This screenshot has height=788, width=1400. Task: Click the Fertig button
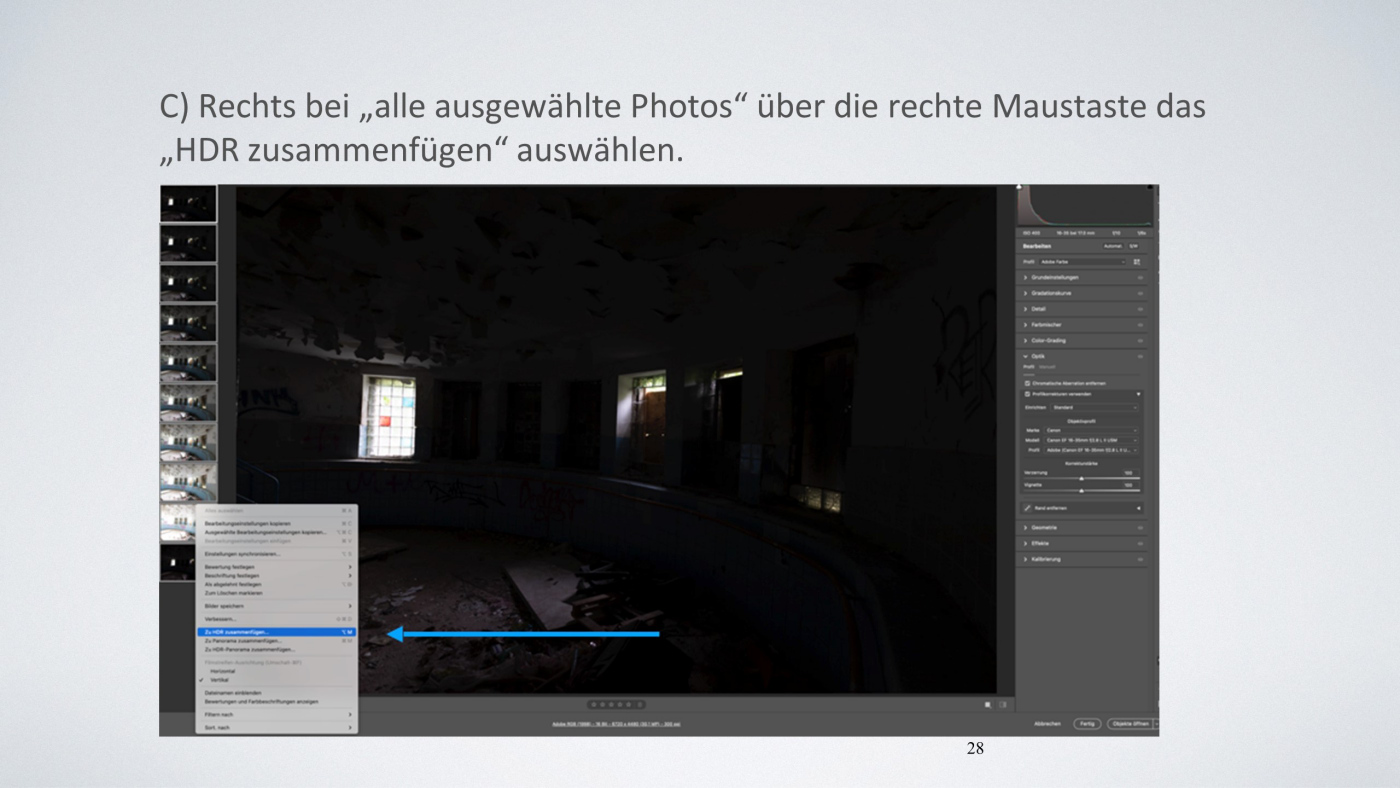click(x=1087, y=723)
